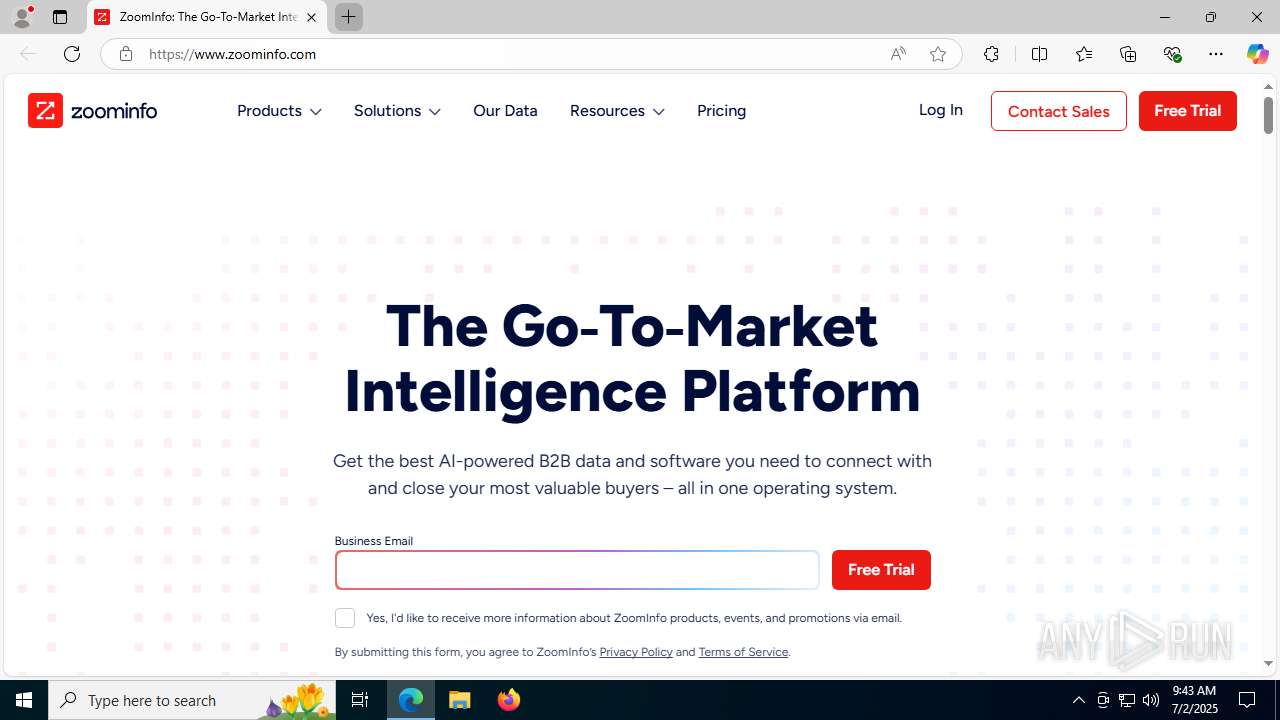Open the Windows Start menu
Screen dimensions: 1280x720
click(24, 700)
